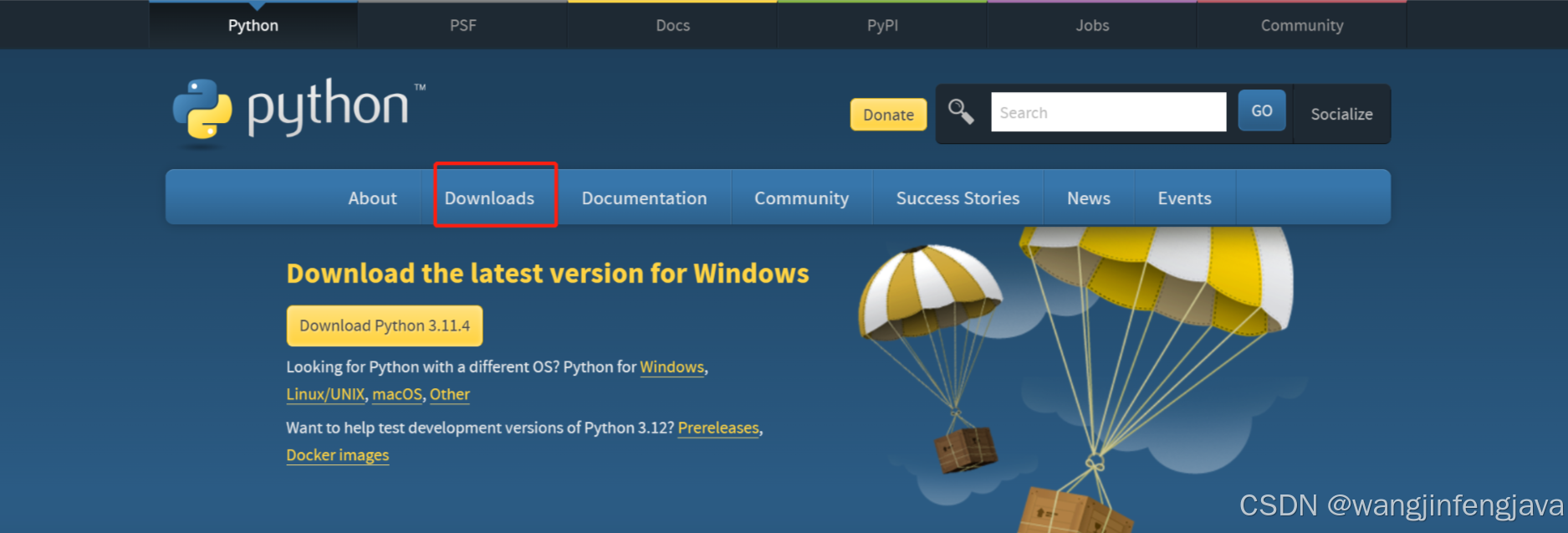Open the Jobs top tab
The width and height of the screenshot is (1568, 533).
(x=1092, y=25)
